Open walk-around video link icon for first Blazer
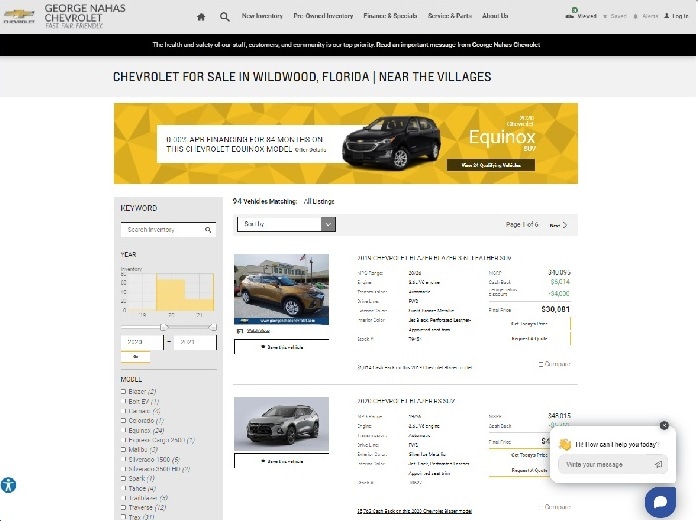This screenshot has width=698, height=521. (240, 331)
